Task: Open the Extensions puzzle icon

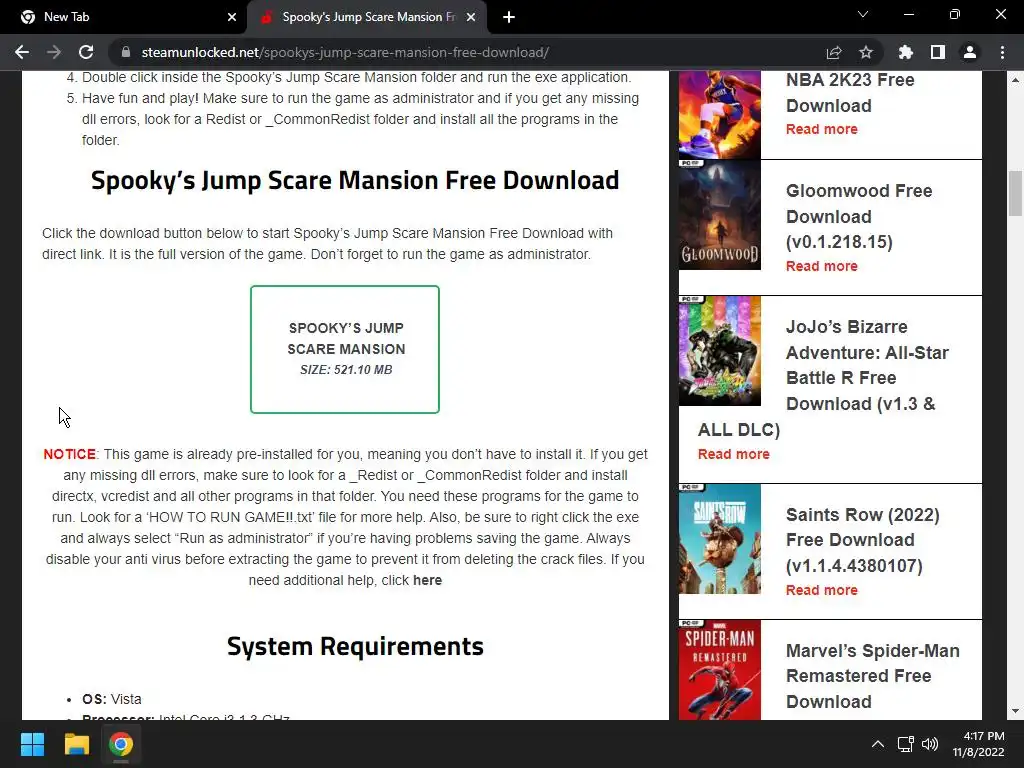Action: 906,52
